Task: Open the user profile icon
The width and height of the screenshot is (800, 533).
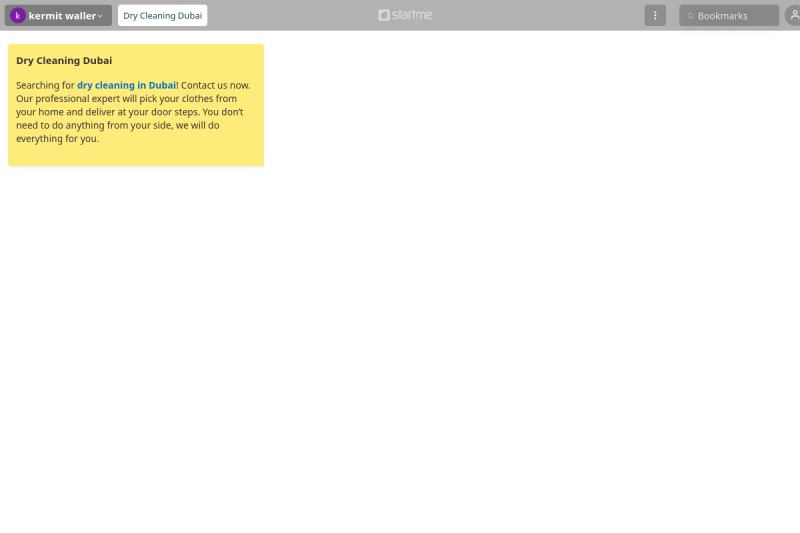Action: point(793,15)
